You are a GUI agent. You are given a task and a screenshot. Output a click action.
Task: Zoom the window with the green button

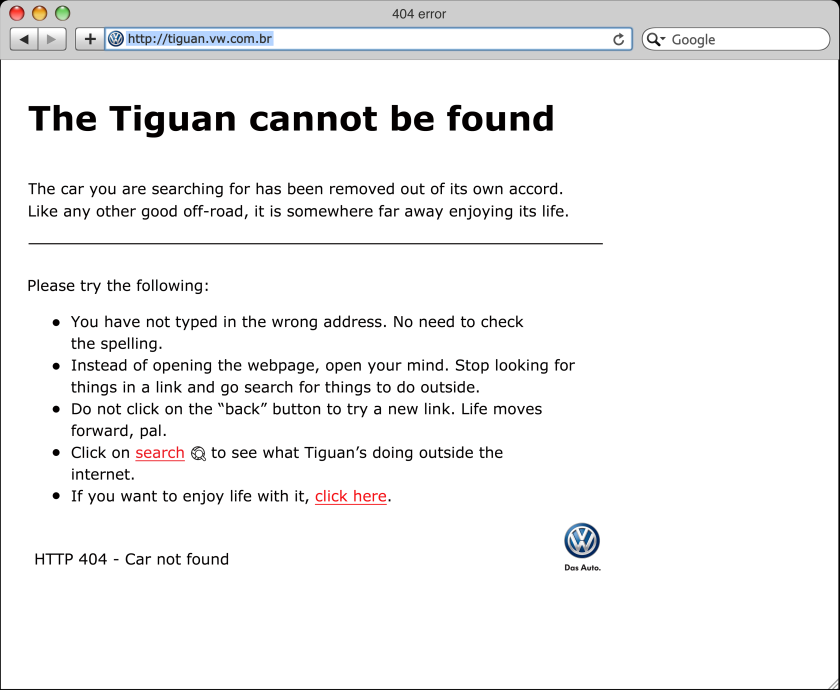pyautogui.click(x=62, y=13)
